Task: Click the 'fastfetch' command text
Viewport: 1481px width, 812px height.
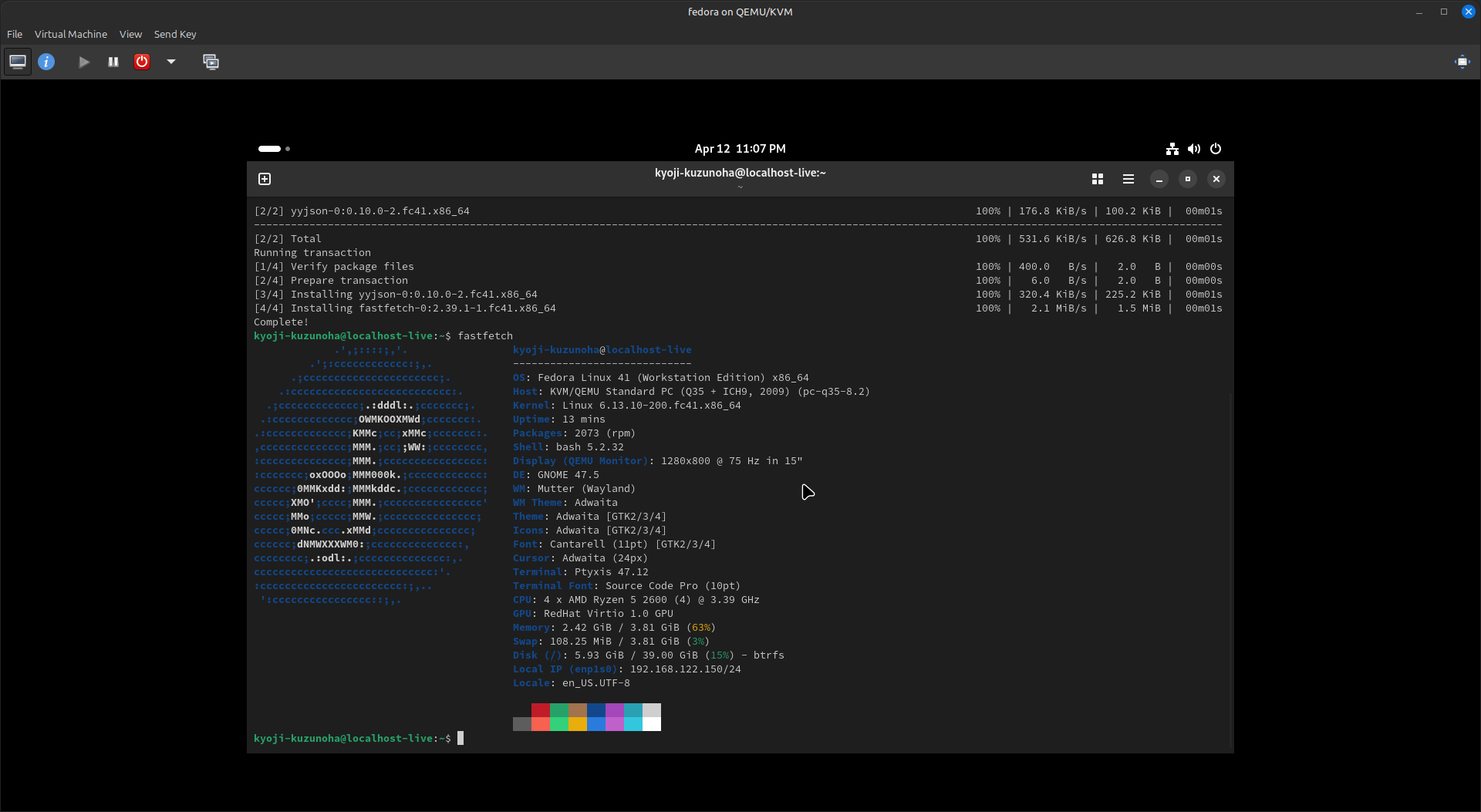Action: pyautogui.click(x=485, y=336)
